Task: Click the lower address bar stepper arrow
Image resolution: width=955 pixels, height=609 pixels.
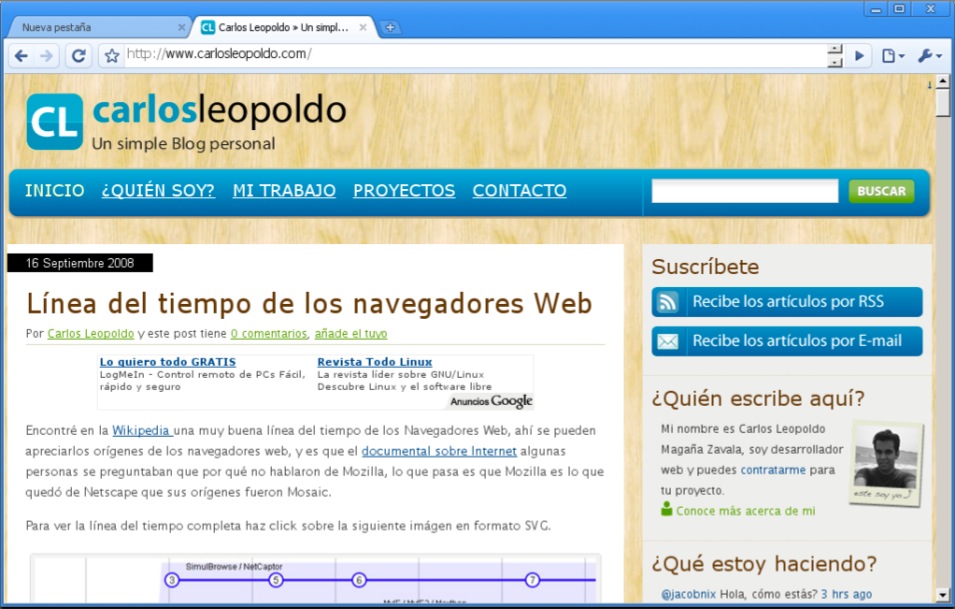Action: click(x=835, y=62)
